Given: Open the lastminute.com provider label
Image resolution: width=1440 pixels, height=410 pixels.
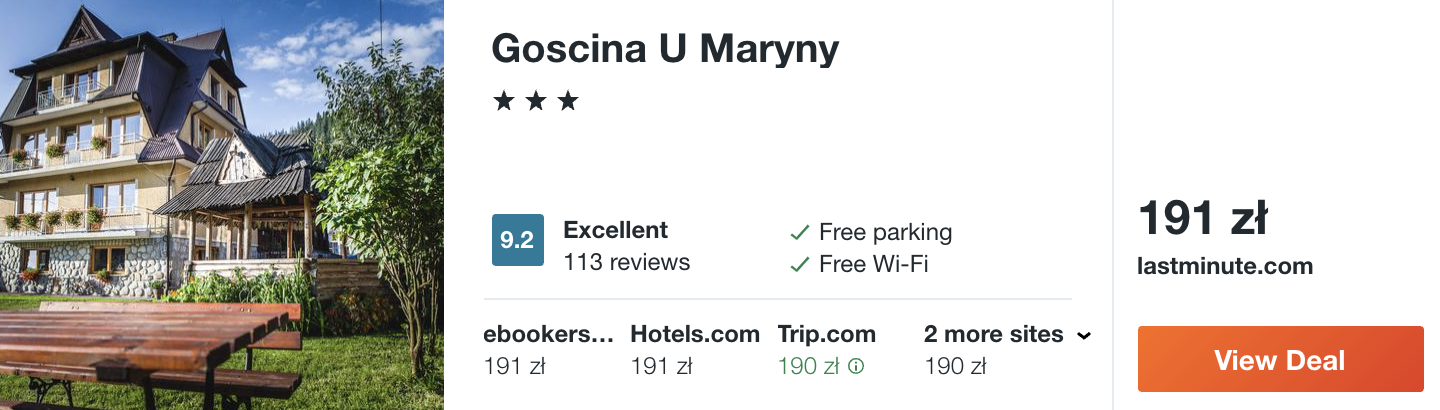Looking at the screenshot, I should (1225, 267).
